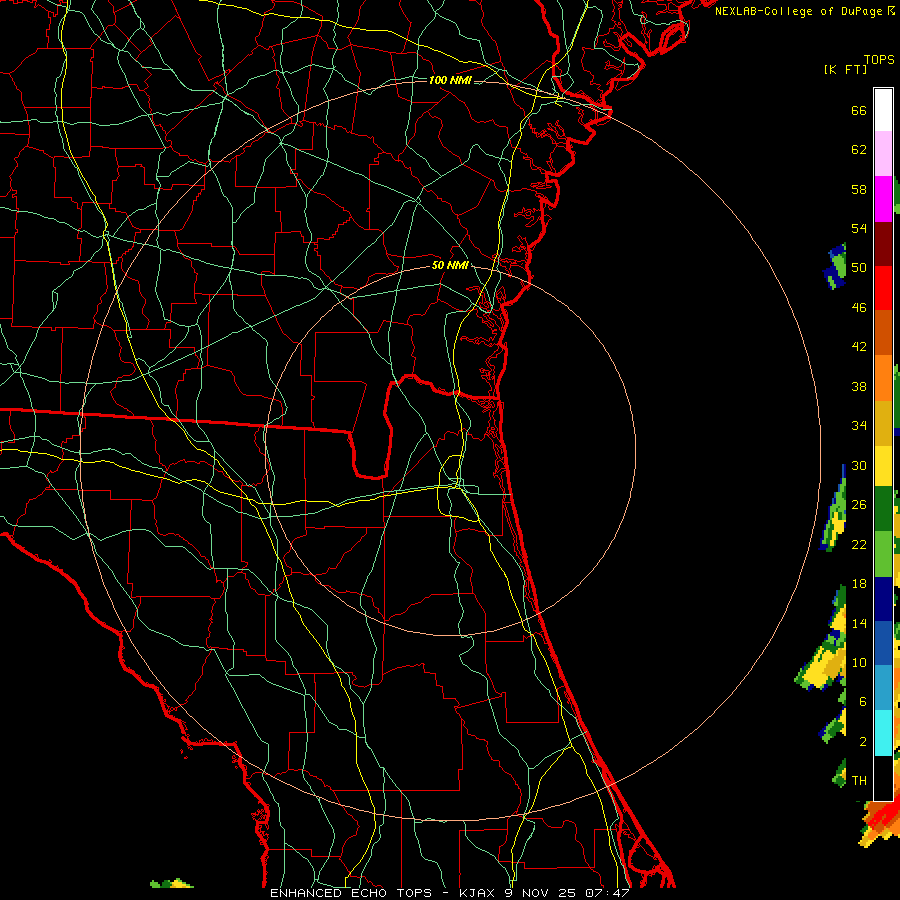Click the '58' legend value
Image resolution: width=900 pixels, height=900 pixels.
pos(859,189)
